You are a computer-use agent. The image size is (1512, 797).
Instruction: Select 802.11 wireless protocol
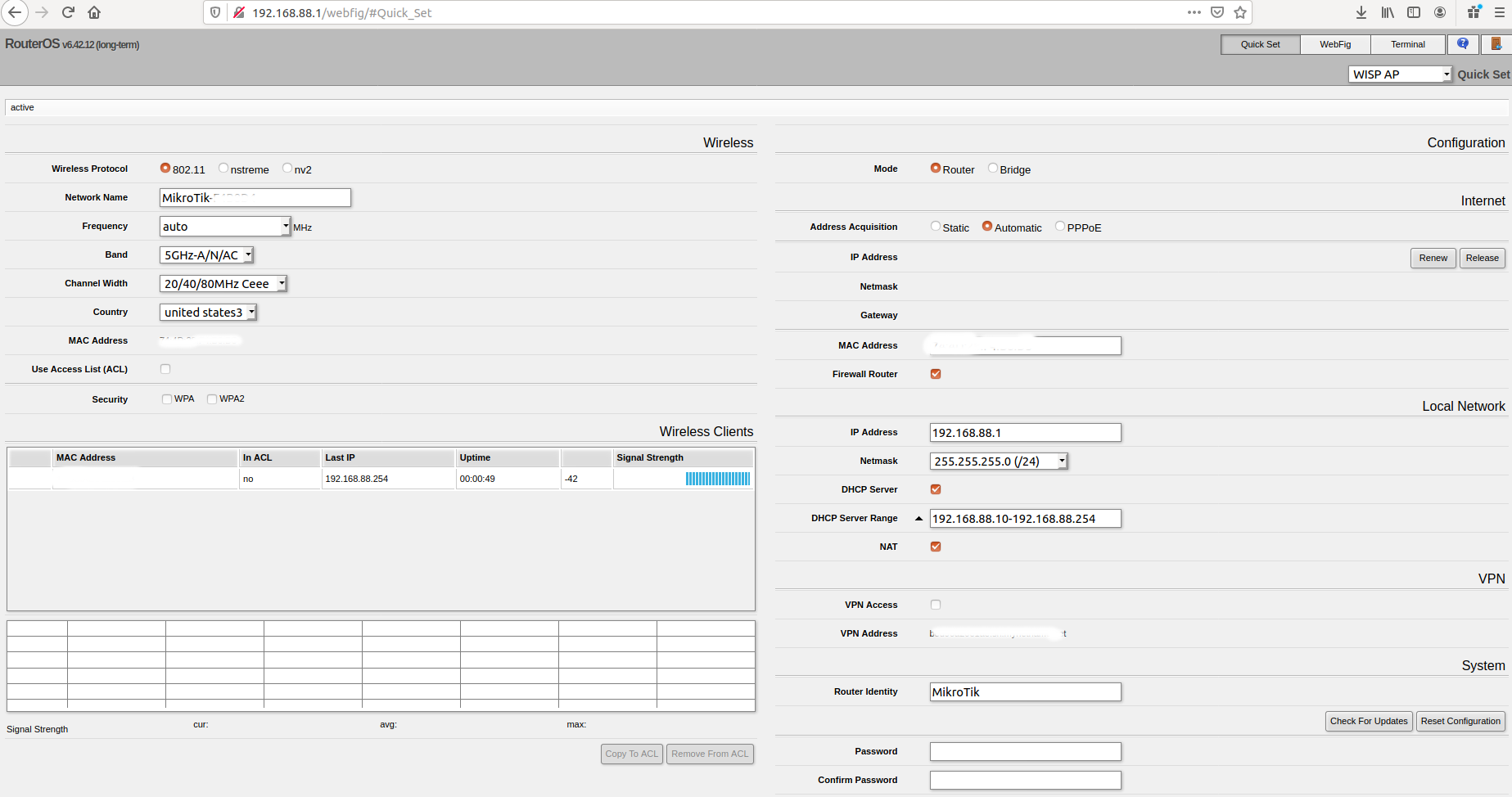click(165, 169)
